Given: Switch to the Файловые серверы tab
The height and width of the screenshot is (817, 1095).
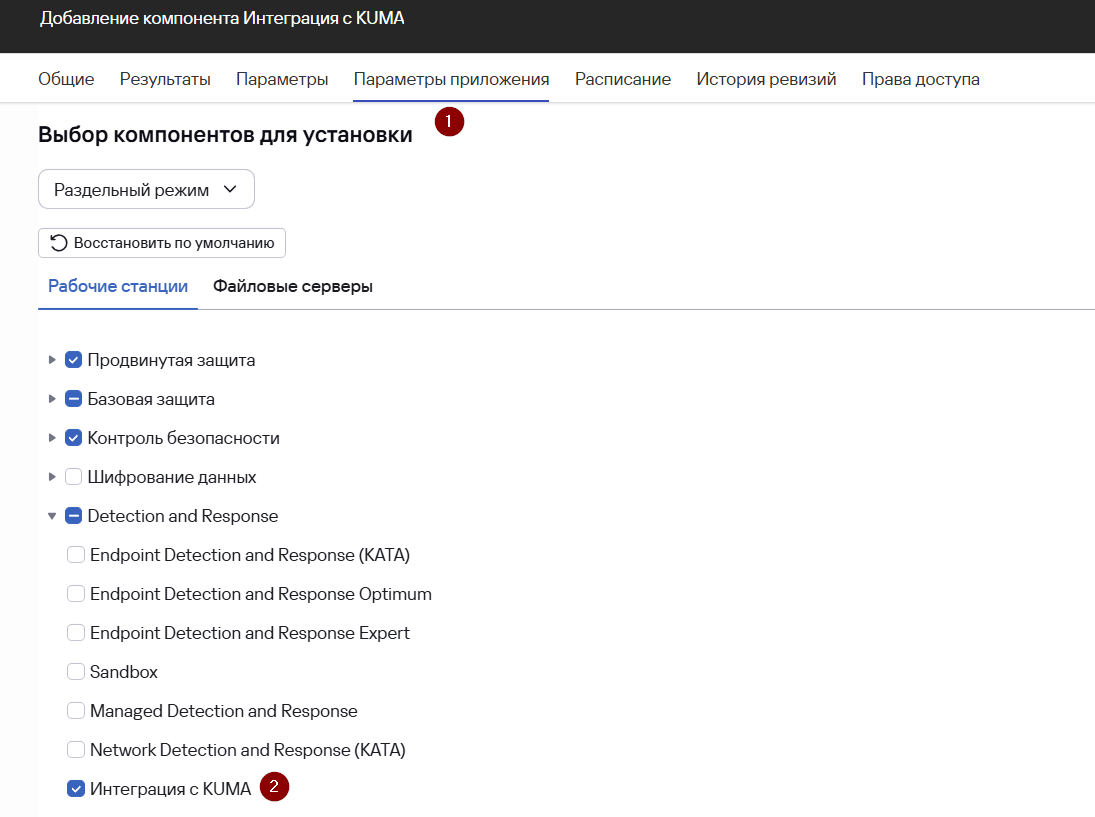Looking at the screenshot, I should [293, 287].
